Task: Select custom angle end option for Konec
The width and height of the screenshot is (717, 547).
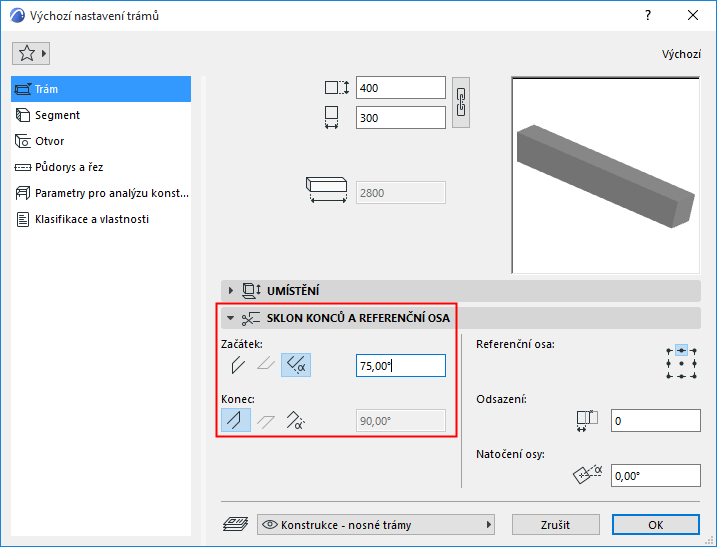Action: 295,420
